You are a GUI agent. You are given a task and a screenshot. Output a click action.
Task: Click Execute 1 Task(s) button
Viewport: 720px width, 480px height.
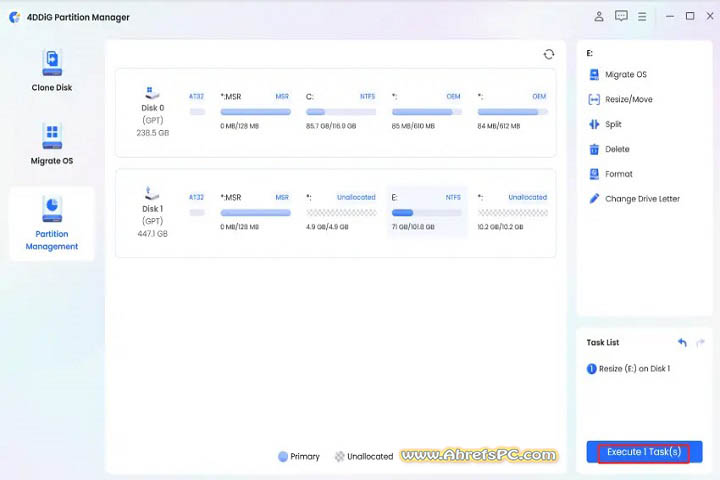[644, 452]
